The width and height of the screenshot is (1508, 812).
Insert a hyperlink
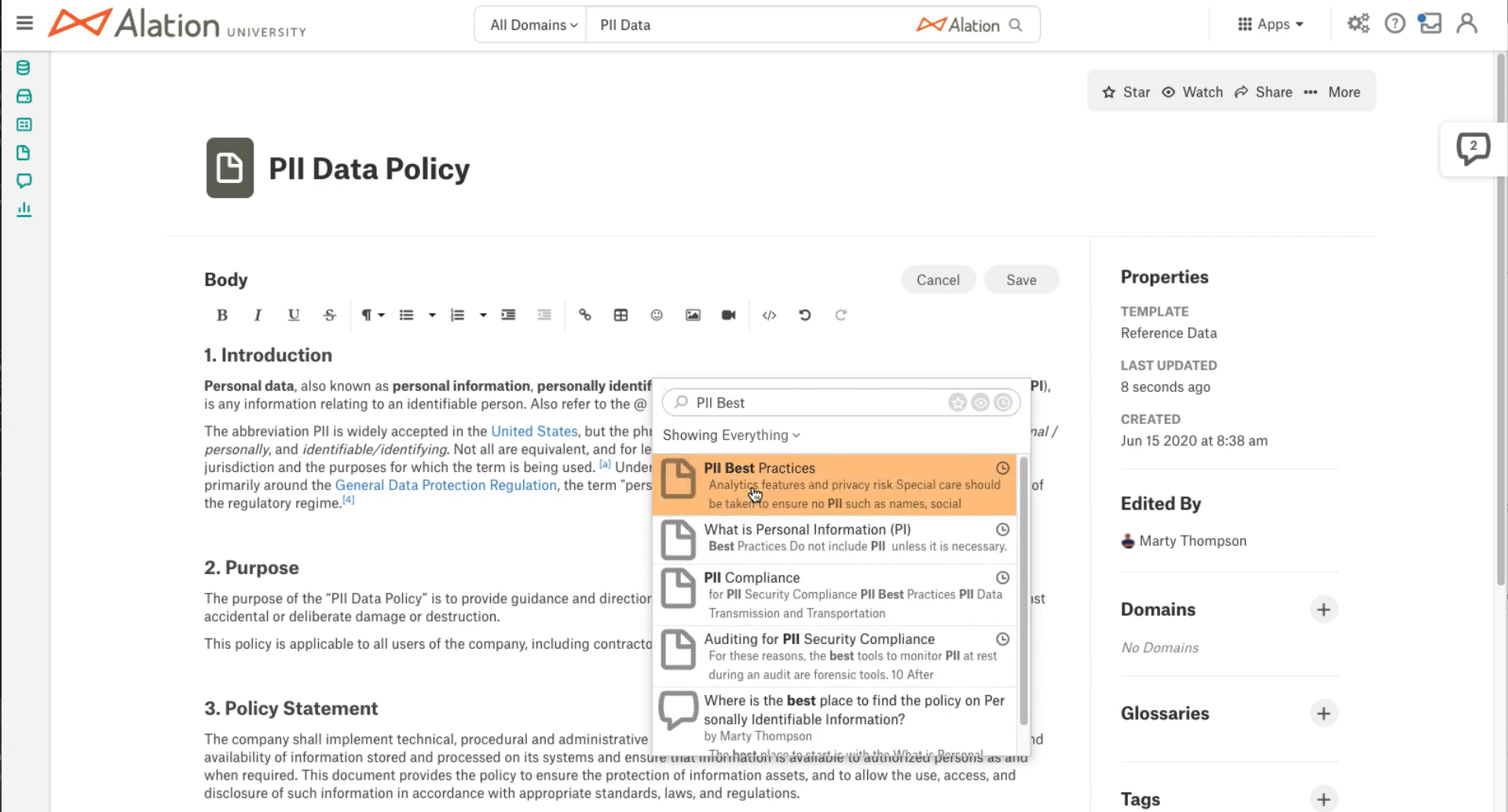pyautogui.click(x=585, y=315)
